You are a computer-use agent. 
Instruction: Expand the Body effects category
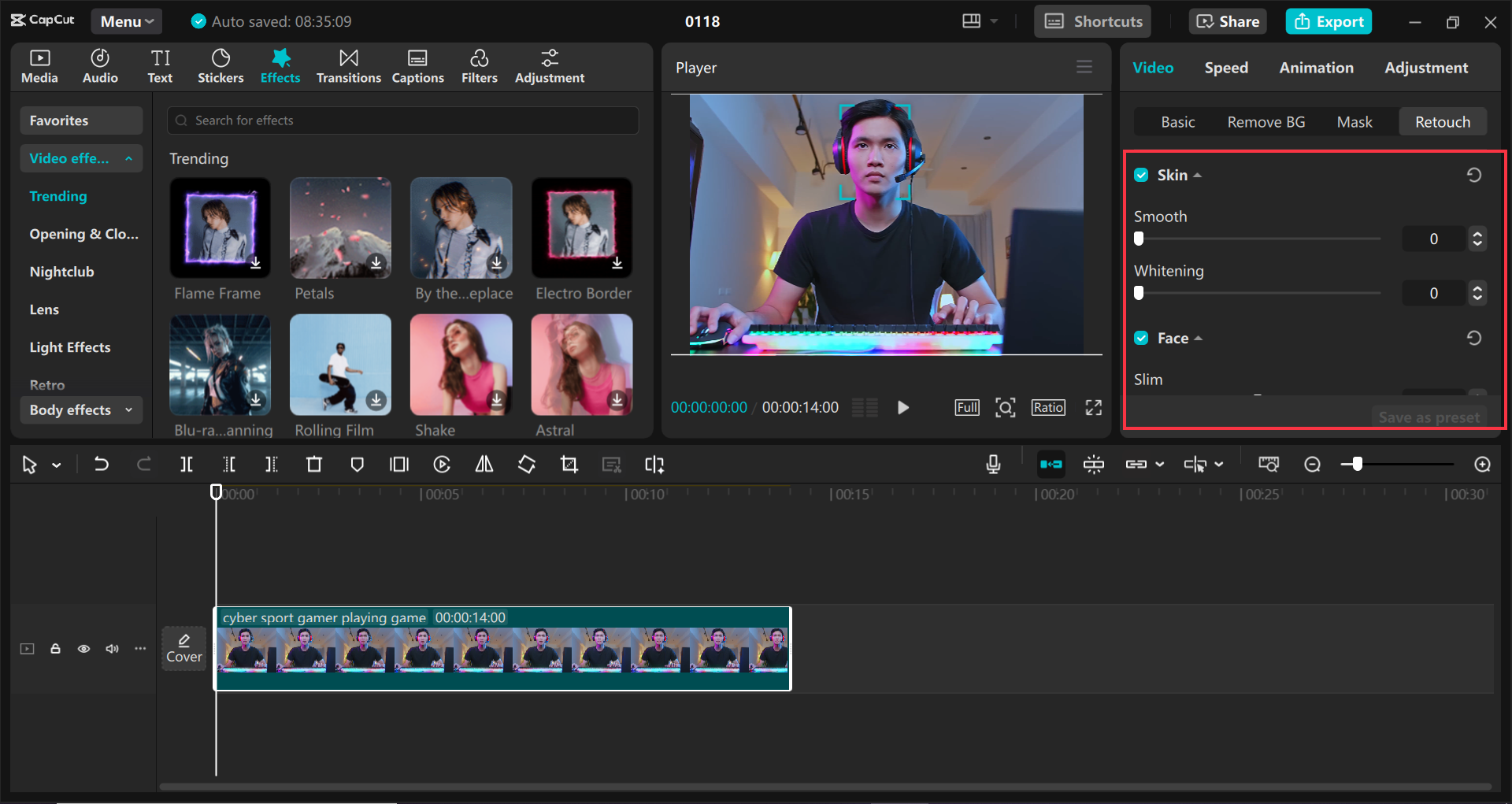click(80, 409)
